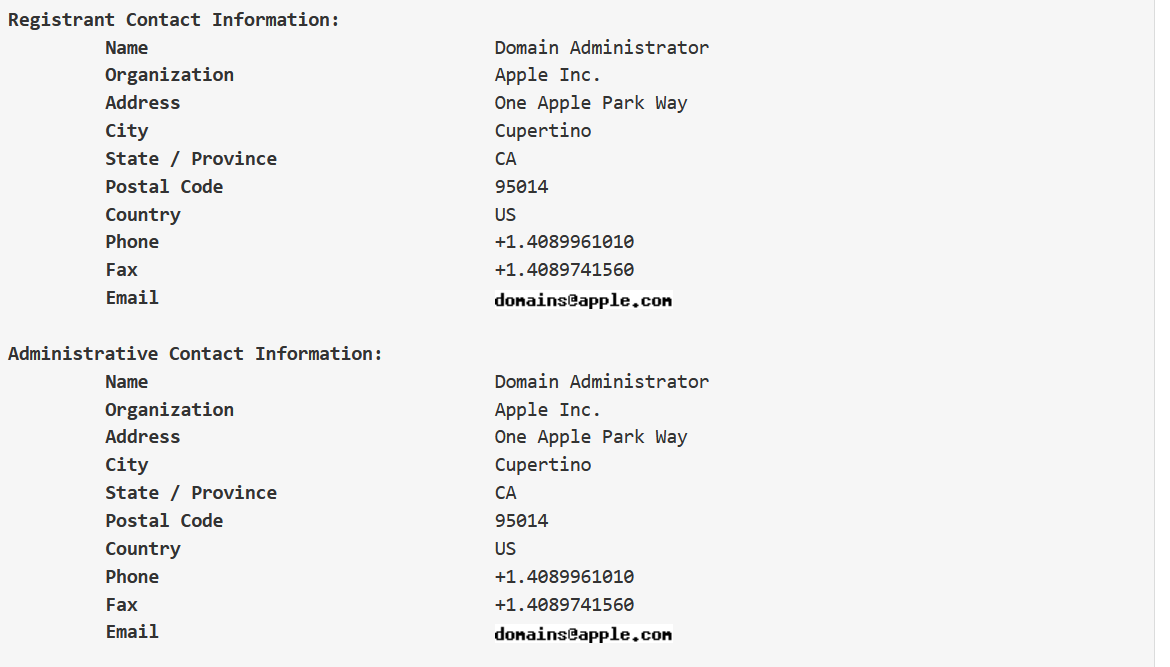The height and width of the screenshot is (667, 1170).
Task: Click the 'Fax' label under Registrant Contact
Action: pyautogui.click(x=121, y=270)
